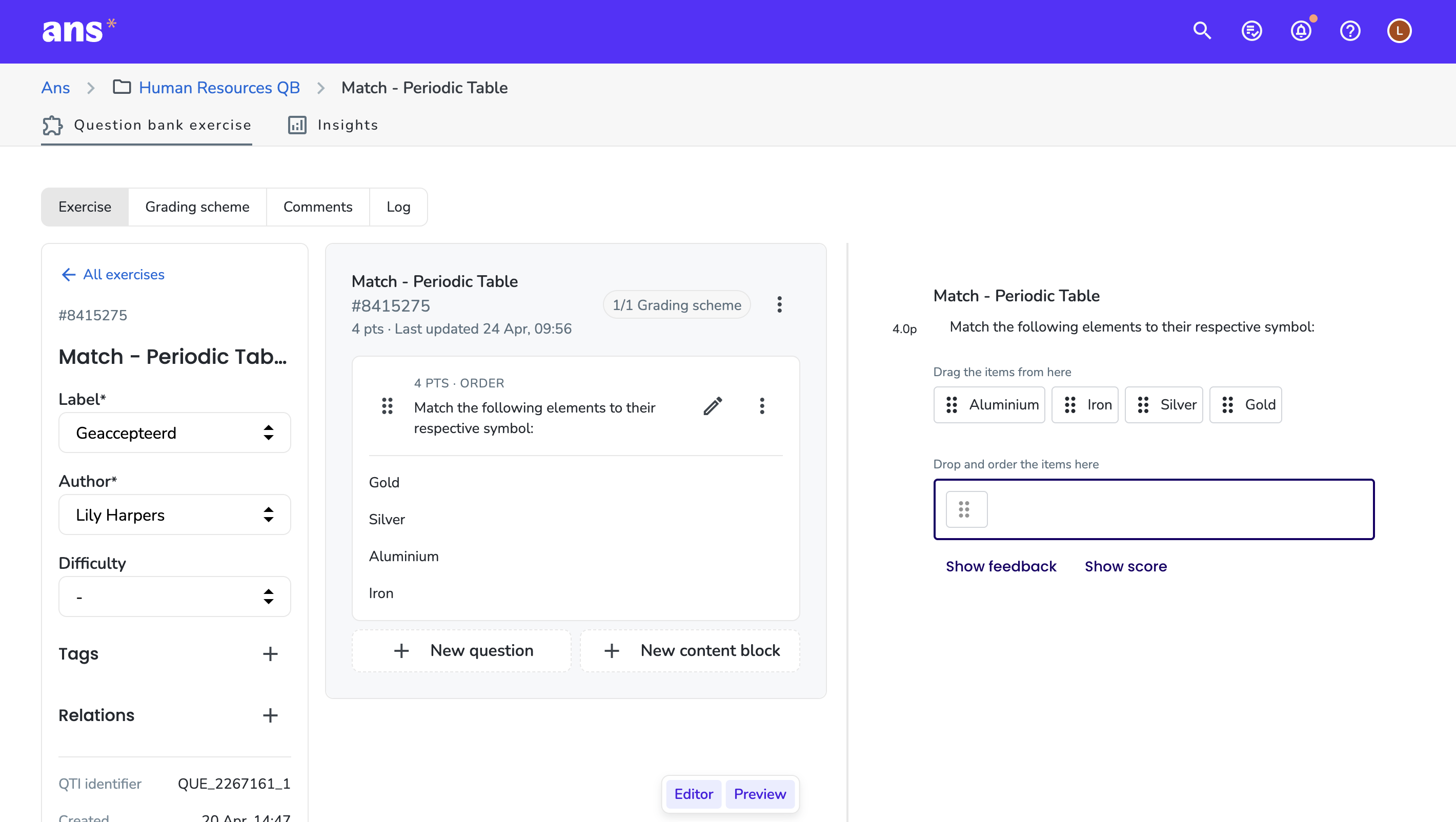Screen dimensions: 1456x822
Task: Click the 4 PTS · ORDER question label
Action: click(459, 383)
